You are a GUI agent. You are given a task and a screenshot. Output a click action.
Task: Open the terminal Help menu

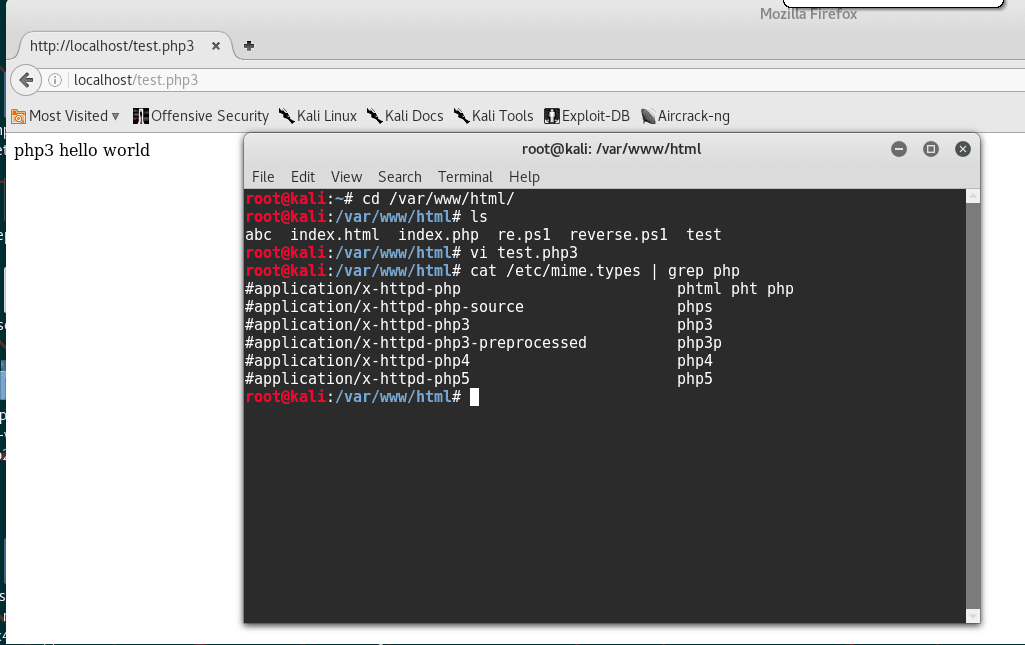point(524,177)
